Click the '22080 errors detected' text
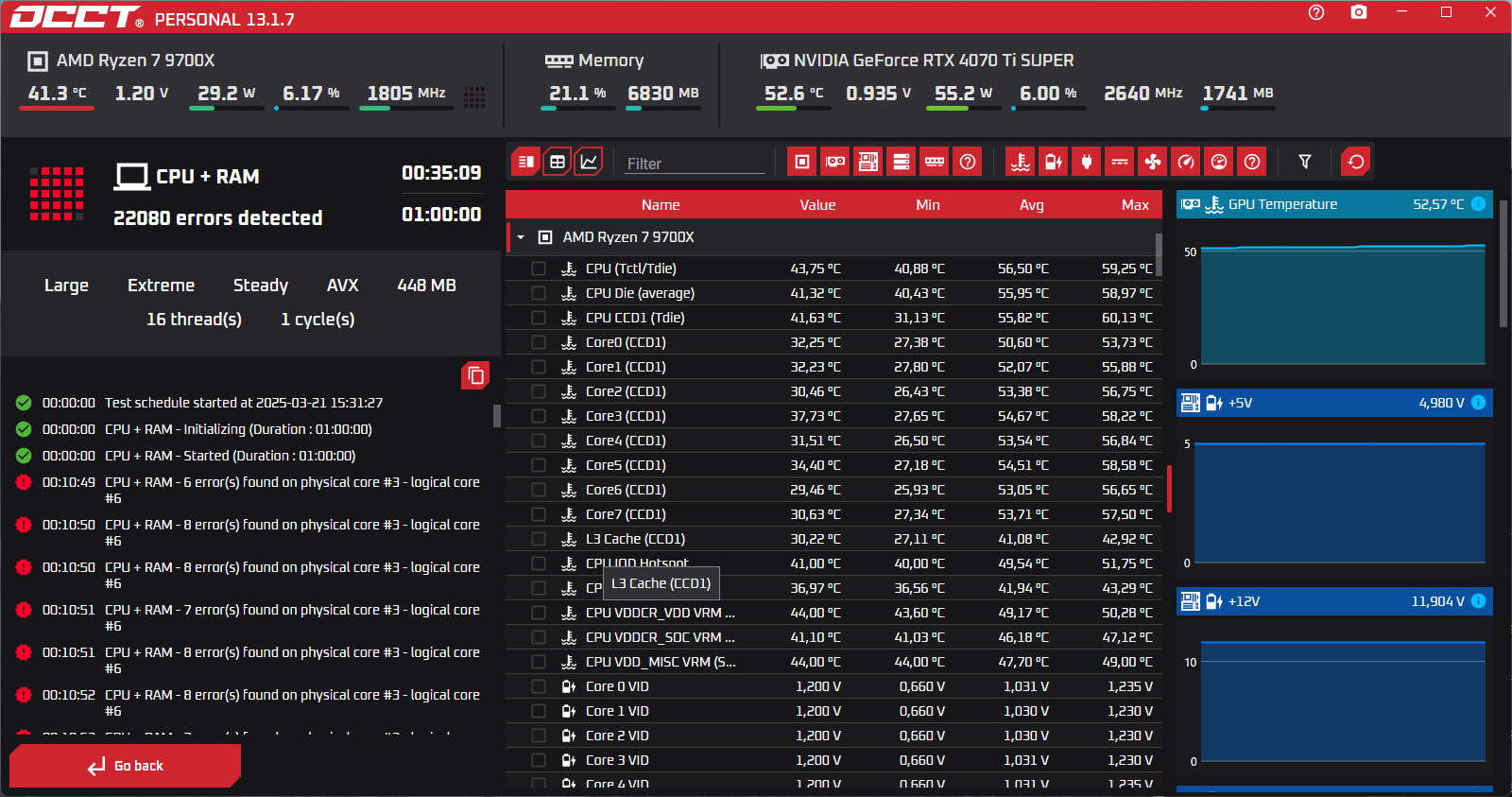Image resolution: width=1512 pixels, height=797 pixels. [217, 218]
